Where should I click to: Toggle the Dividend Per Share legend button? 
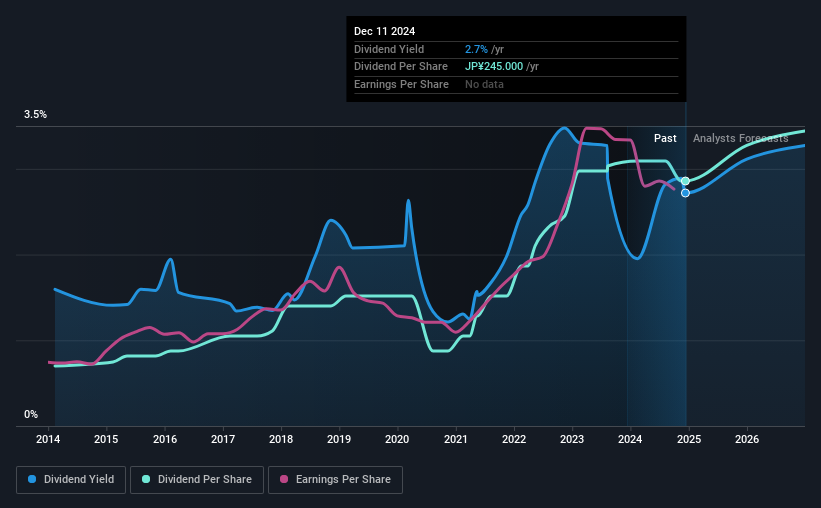[197, 480]
